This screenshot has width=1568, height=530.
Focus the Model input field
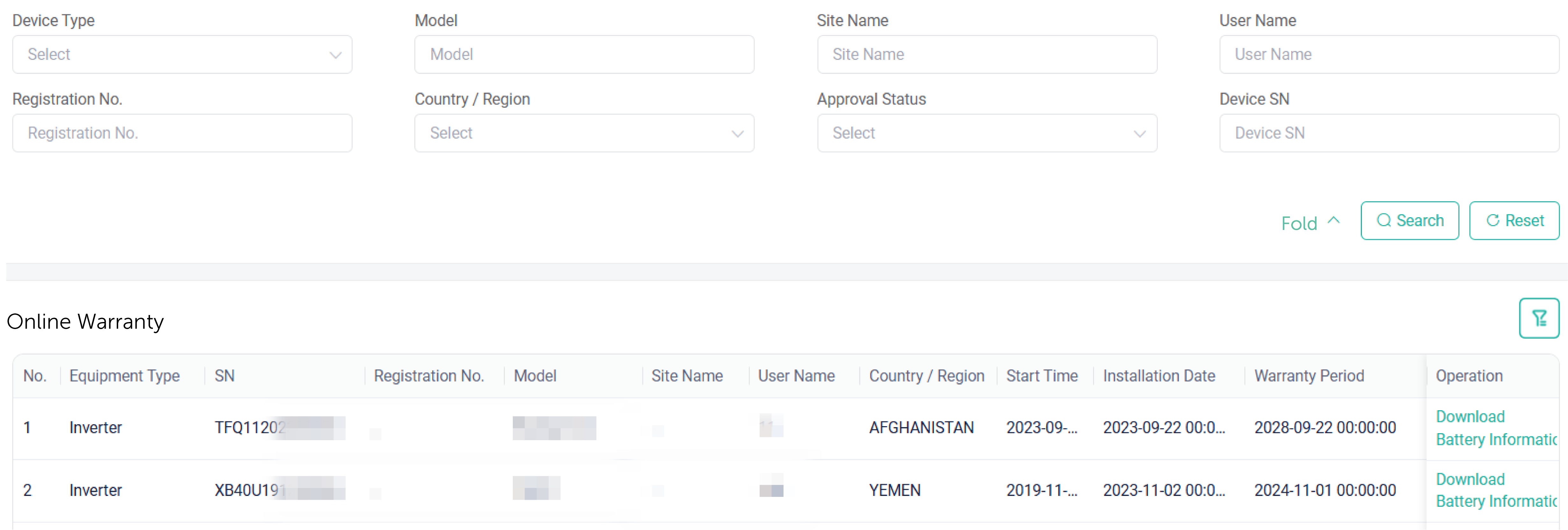pos(584,54)
